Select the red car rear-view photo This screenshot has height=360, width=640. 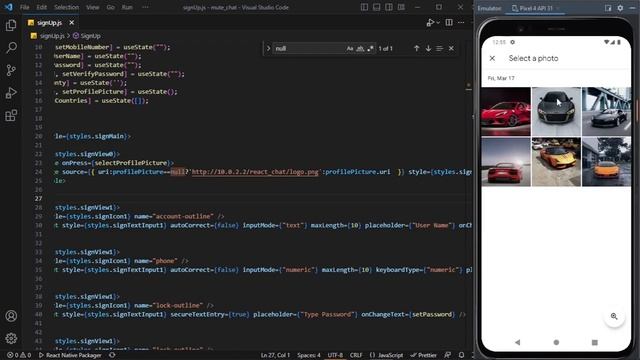[x=506, y=162]
